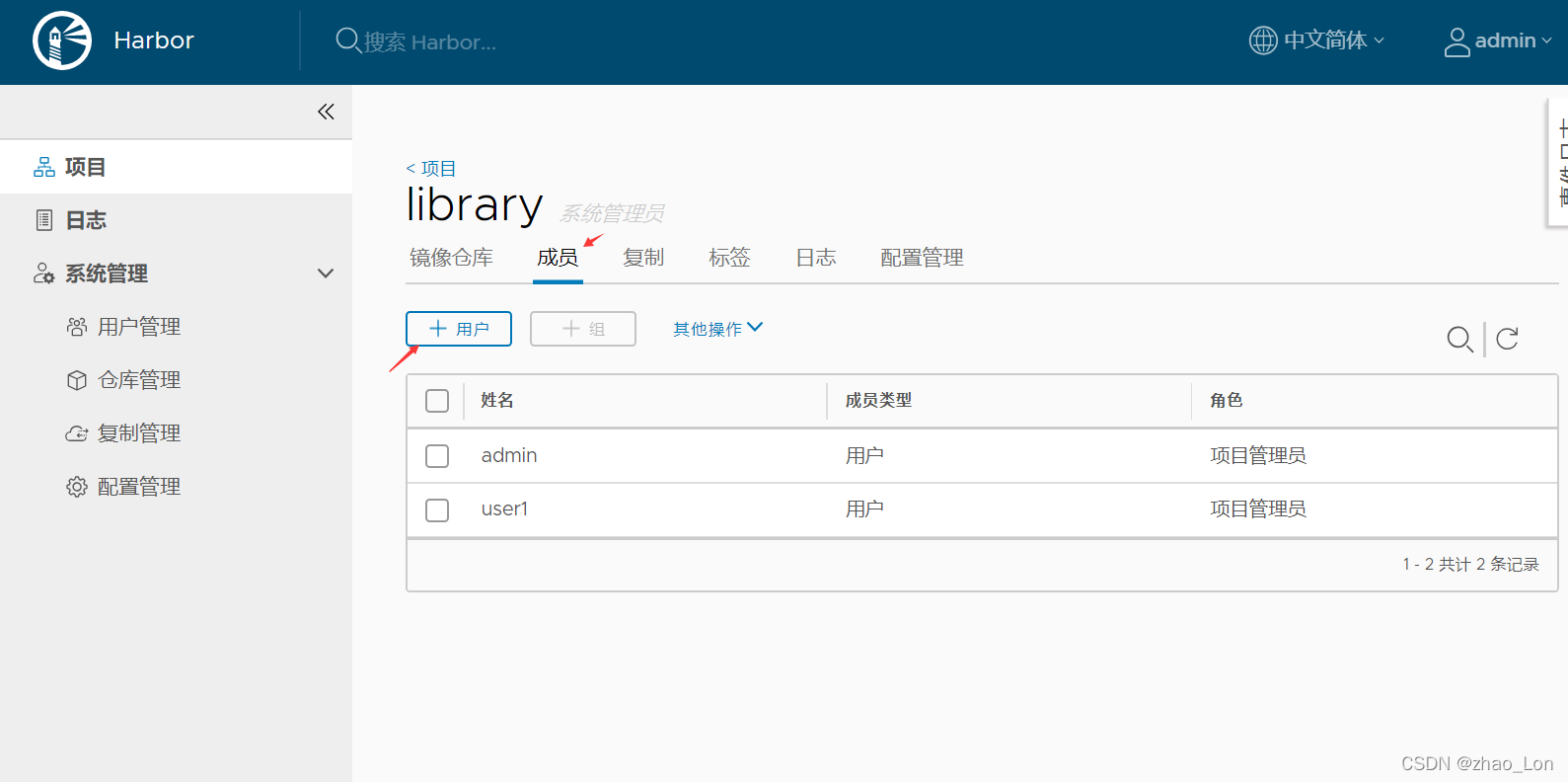Click the 1 - 2 共计 2 条记录 footer text
Screen dimensions: 1568x782
(x=1470, y=564)
